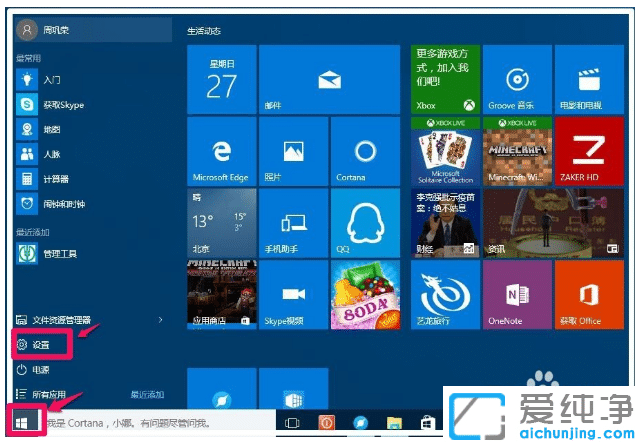Image resolution: width=643 pixels, height=446 pixels.
Task: Open the Cortana tile
Action: click(365, 151)
